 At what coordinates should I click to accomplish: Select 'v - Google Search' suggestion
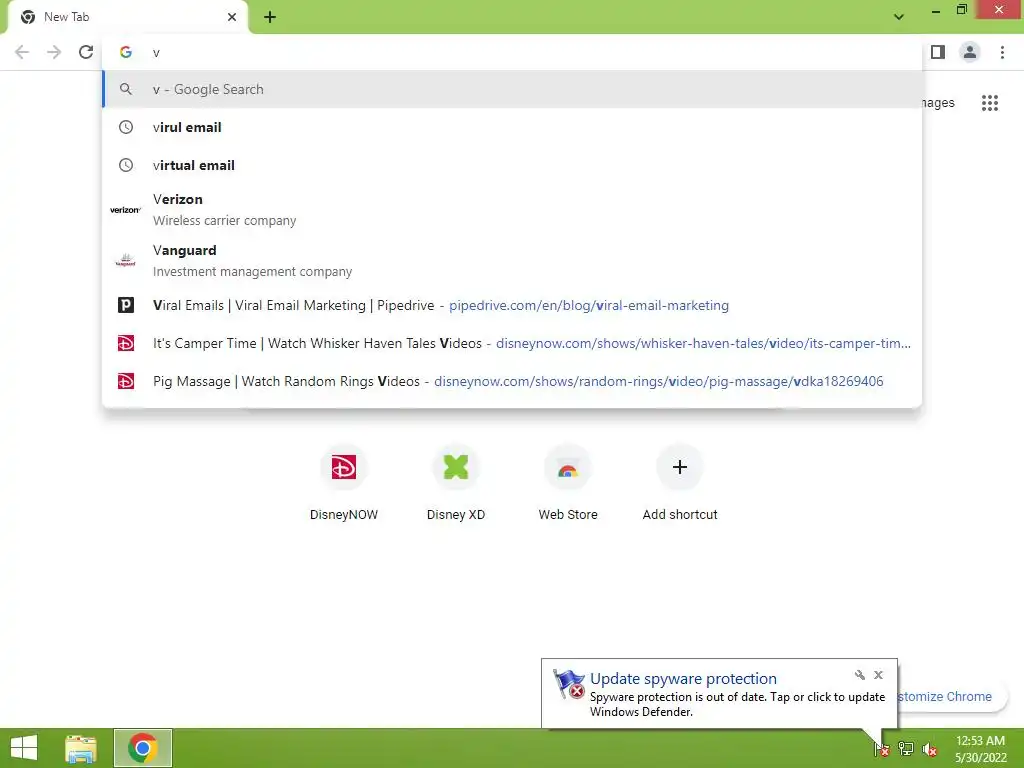tap(512, 89)
